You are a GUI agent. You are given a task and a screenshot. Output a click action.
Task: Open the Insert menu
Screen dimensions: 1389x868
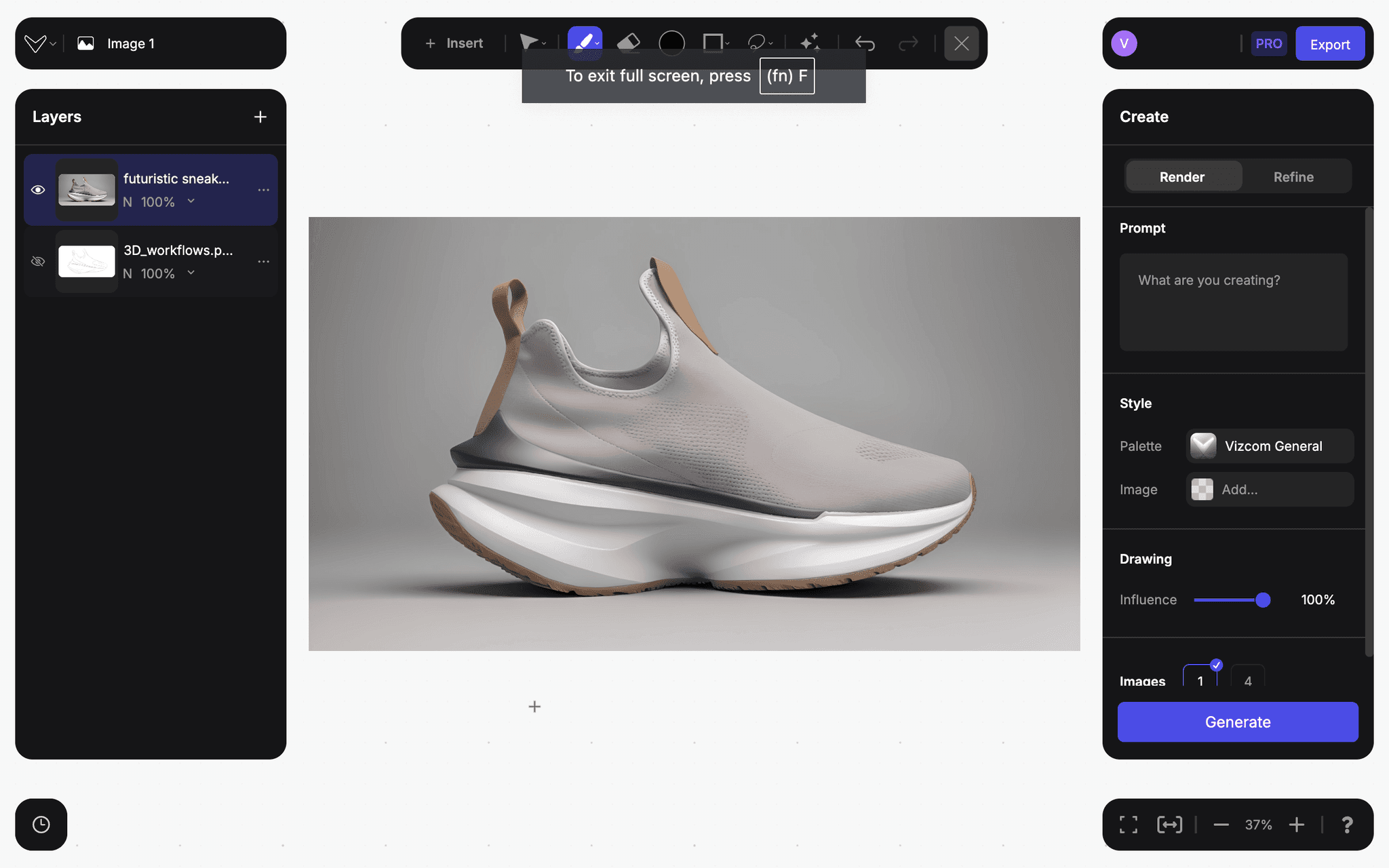coord(454,43)
